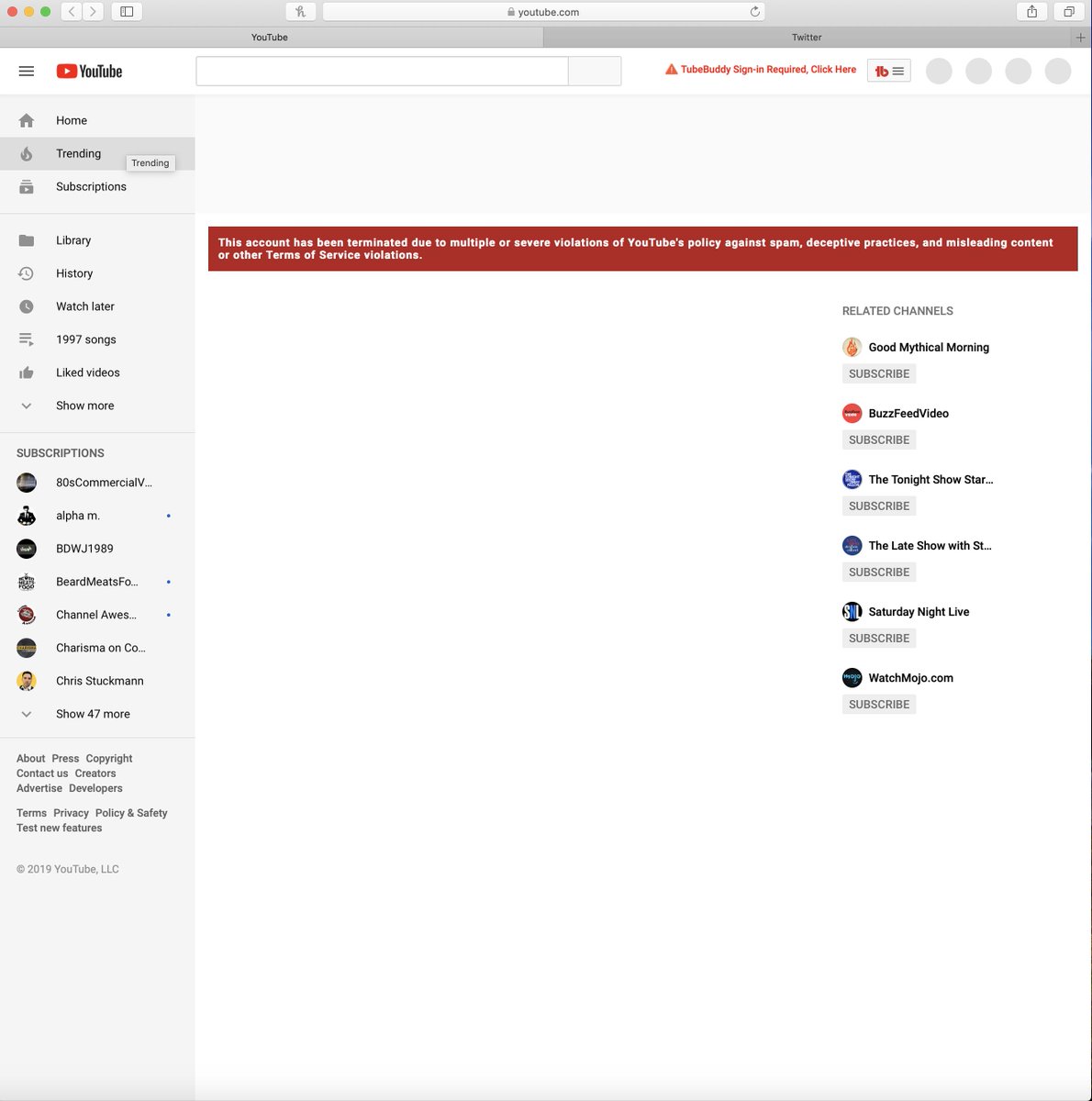Toggle the Safari sidebar
This screenshot has width=1092, height=1101.
[127, 12]
